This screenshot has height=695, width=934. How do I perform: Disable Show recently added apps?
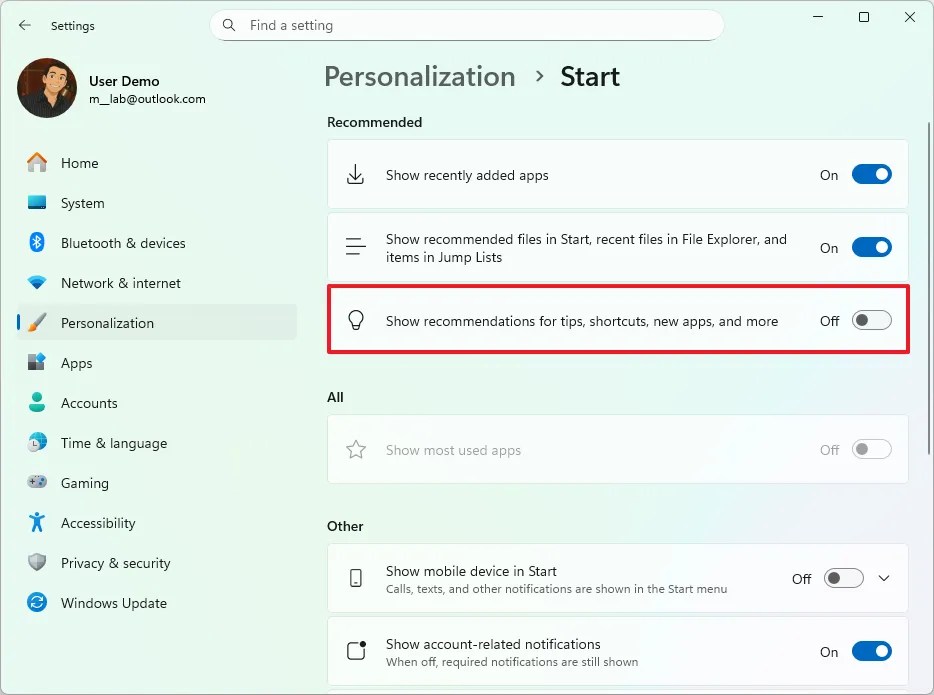[x=871, y=174]
